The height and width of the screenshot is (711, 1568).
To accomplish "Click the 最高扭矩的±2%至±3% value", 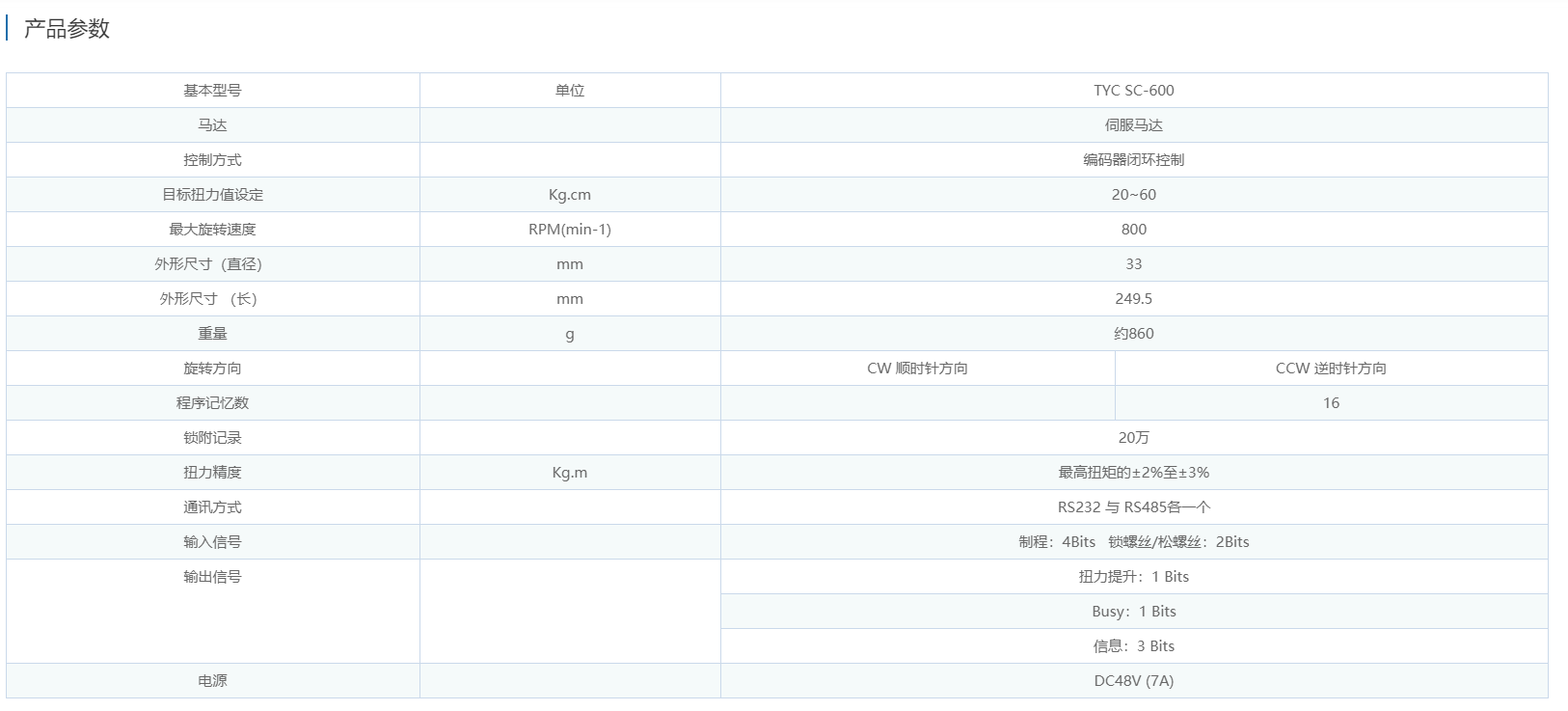I will 1134,473.
